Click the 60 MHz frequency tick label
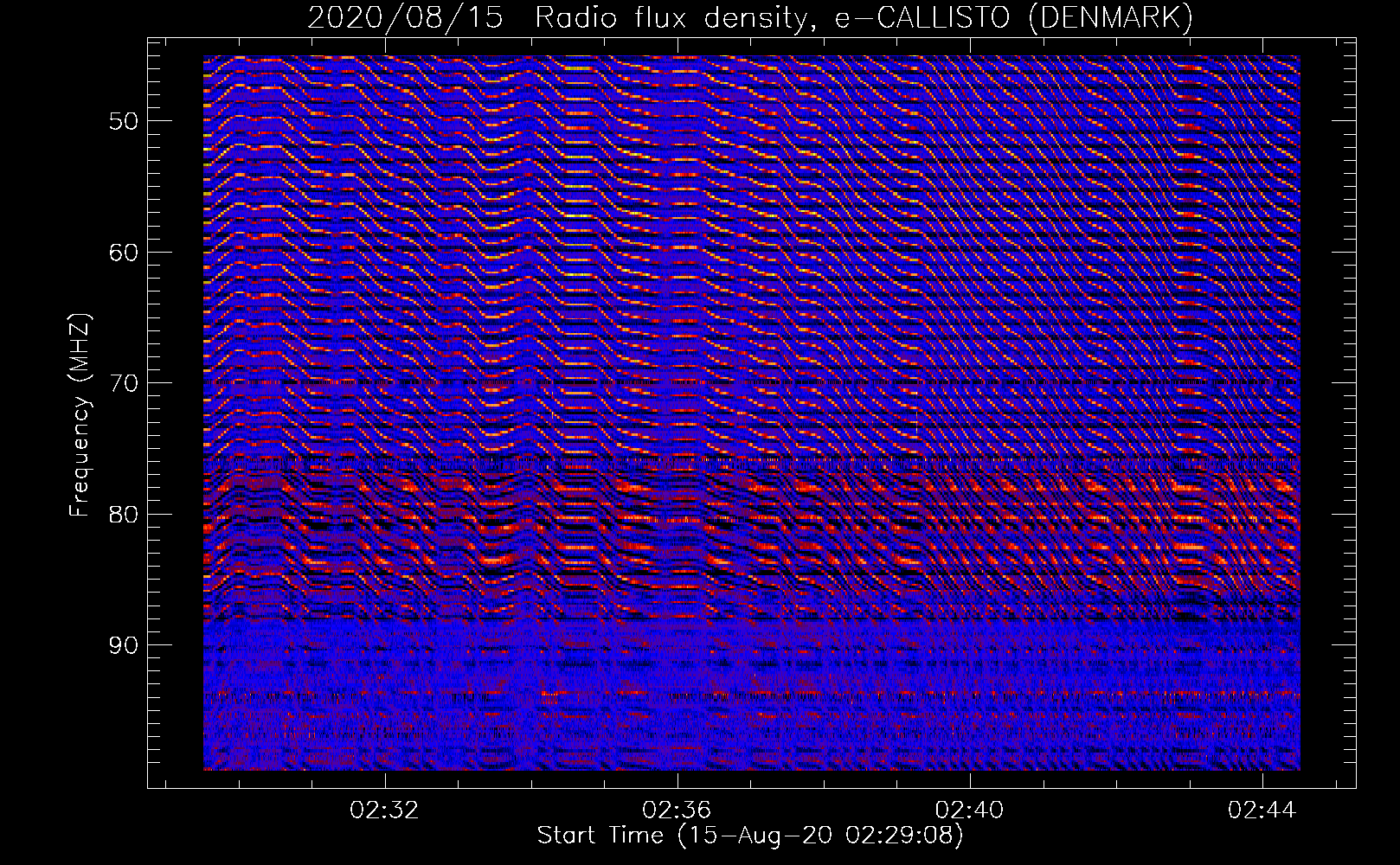 click(124, 252)
